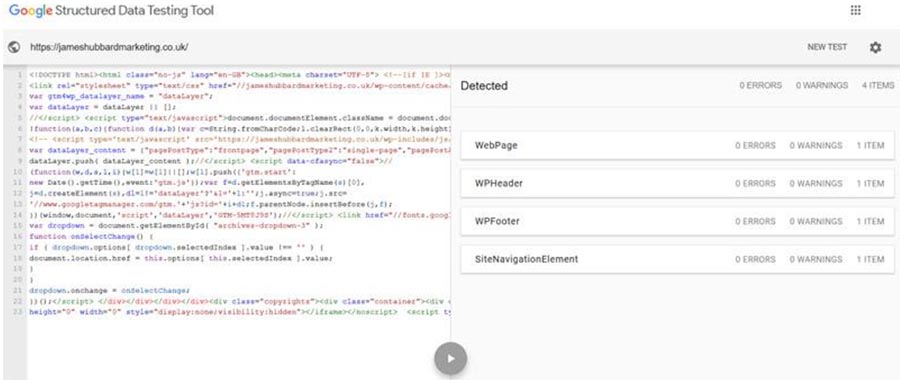900x380 pixels.
Task: Run the test with the play button
Action: (451, 358)
